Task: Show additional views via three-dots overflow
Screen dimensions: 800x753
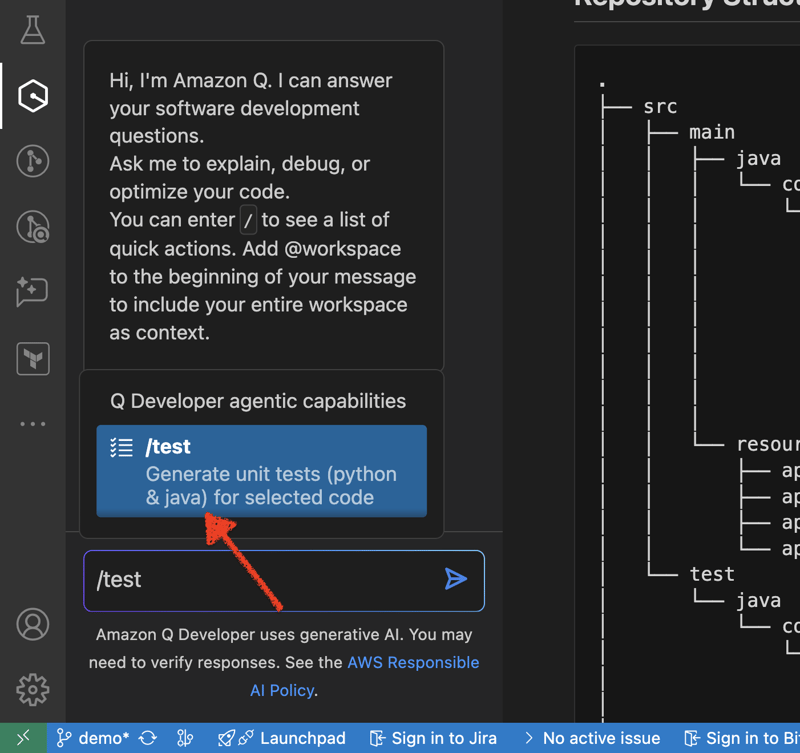Action: [33, 424]
